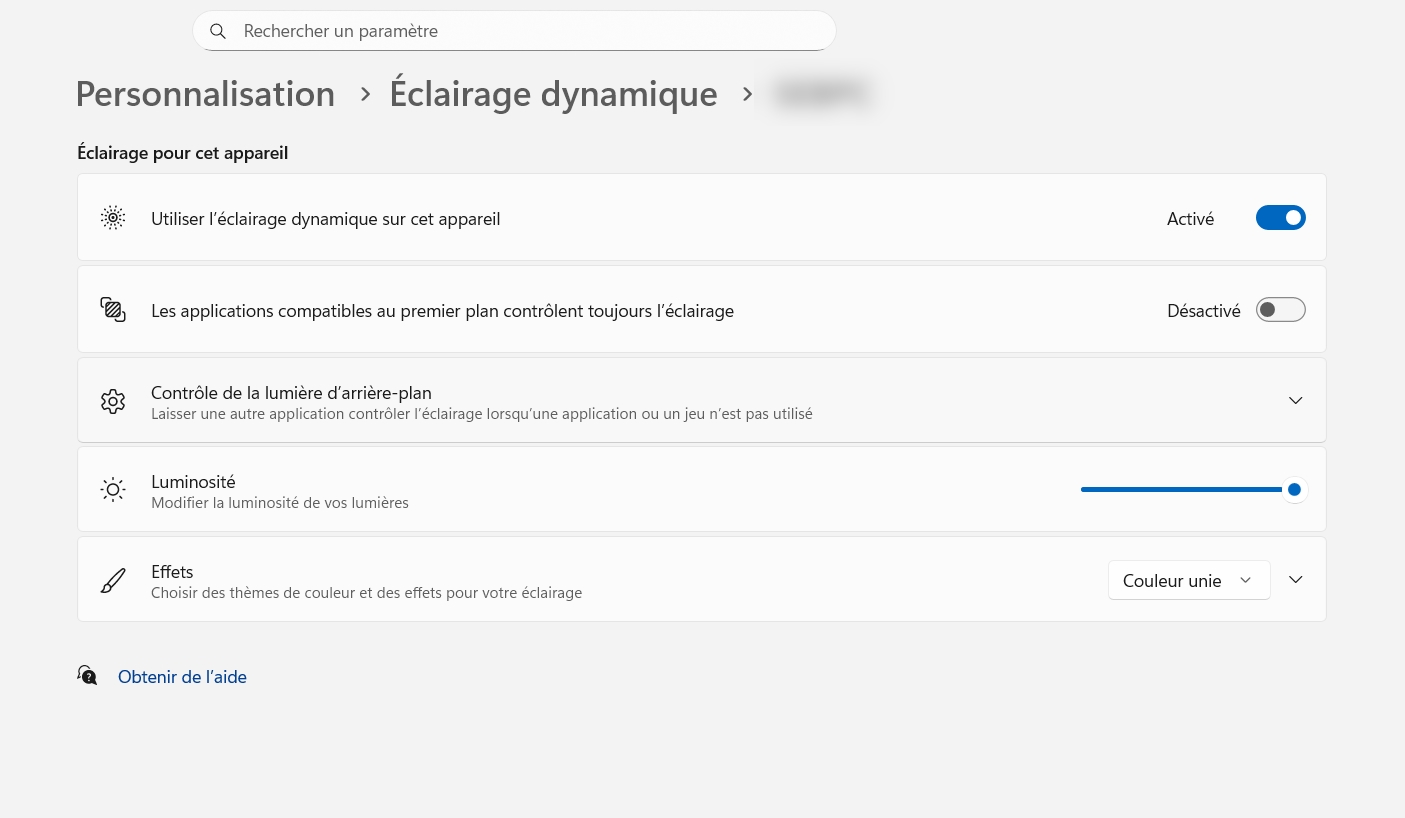Click the Contrôle de la lumière d'arrière-plan title

[291, 393]
